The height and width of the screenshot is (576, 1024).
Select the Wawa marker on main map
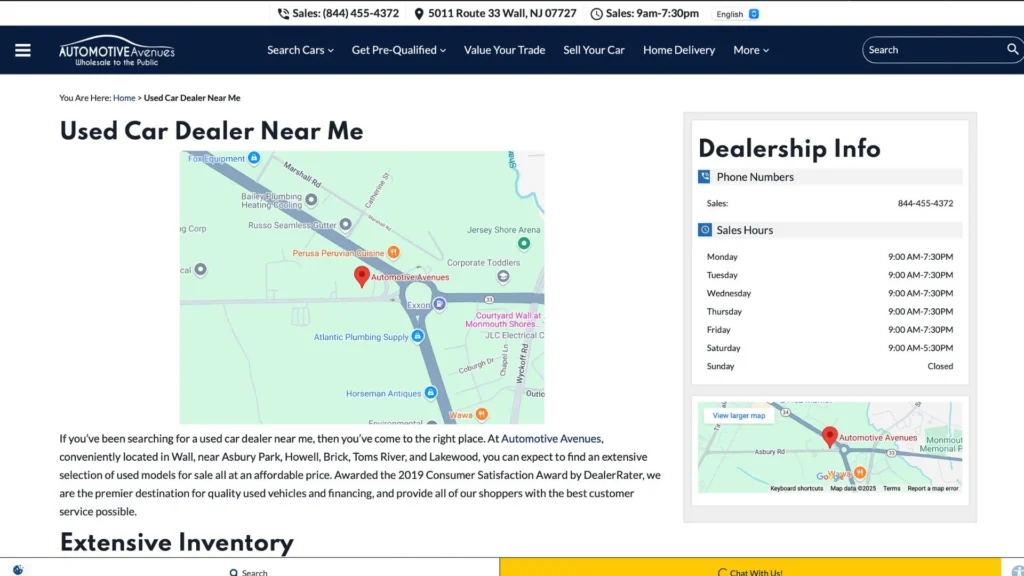pyautogui.click(x=481, y=414)
